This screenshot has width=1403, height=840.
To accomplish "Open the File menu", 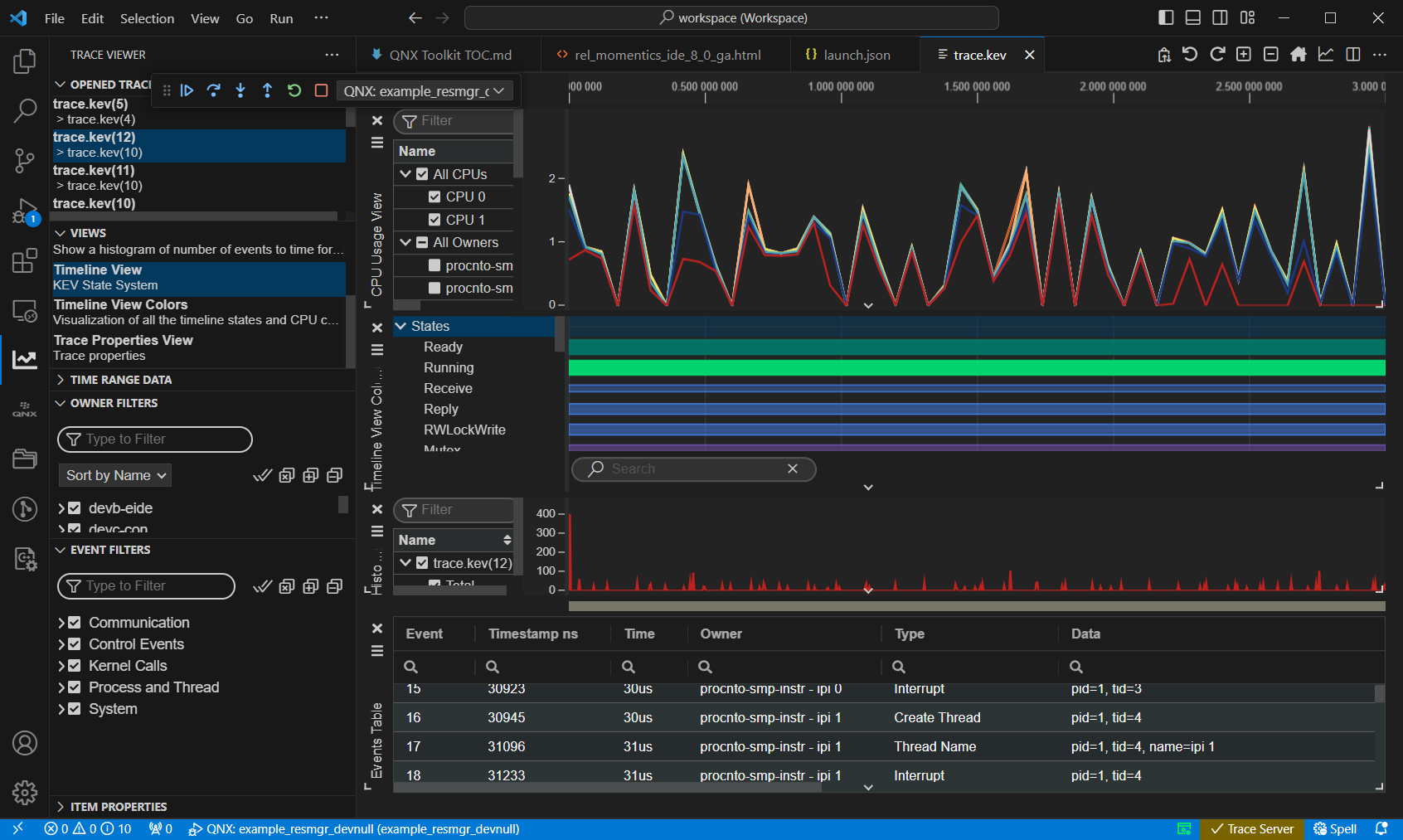I will (55, 18).
